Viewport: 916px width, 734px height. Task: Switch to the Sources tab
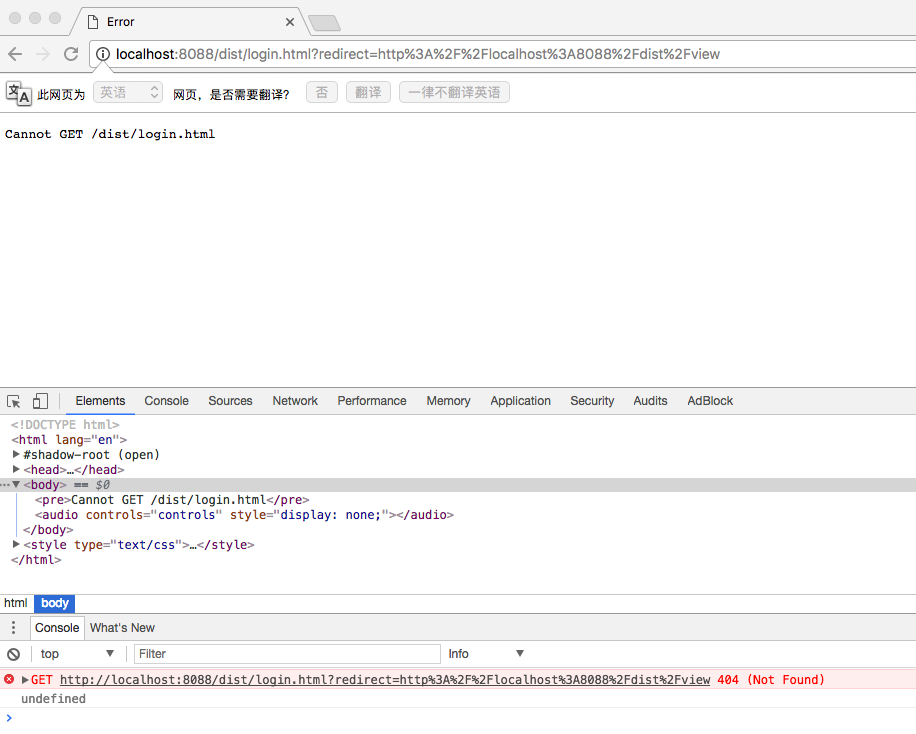click(230, 401)
